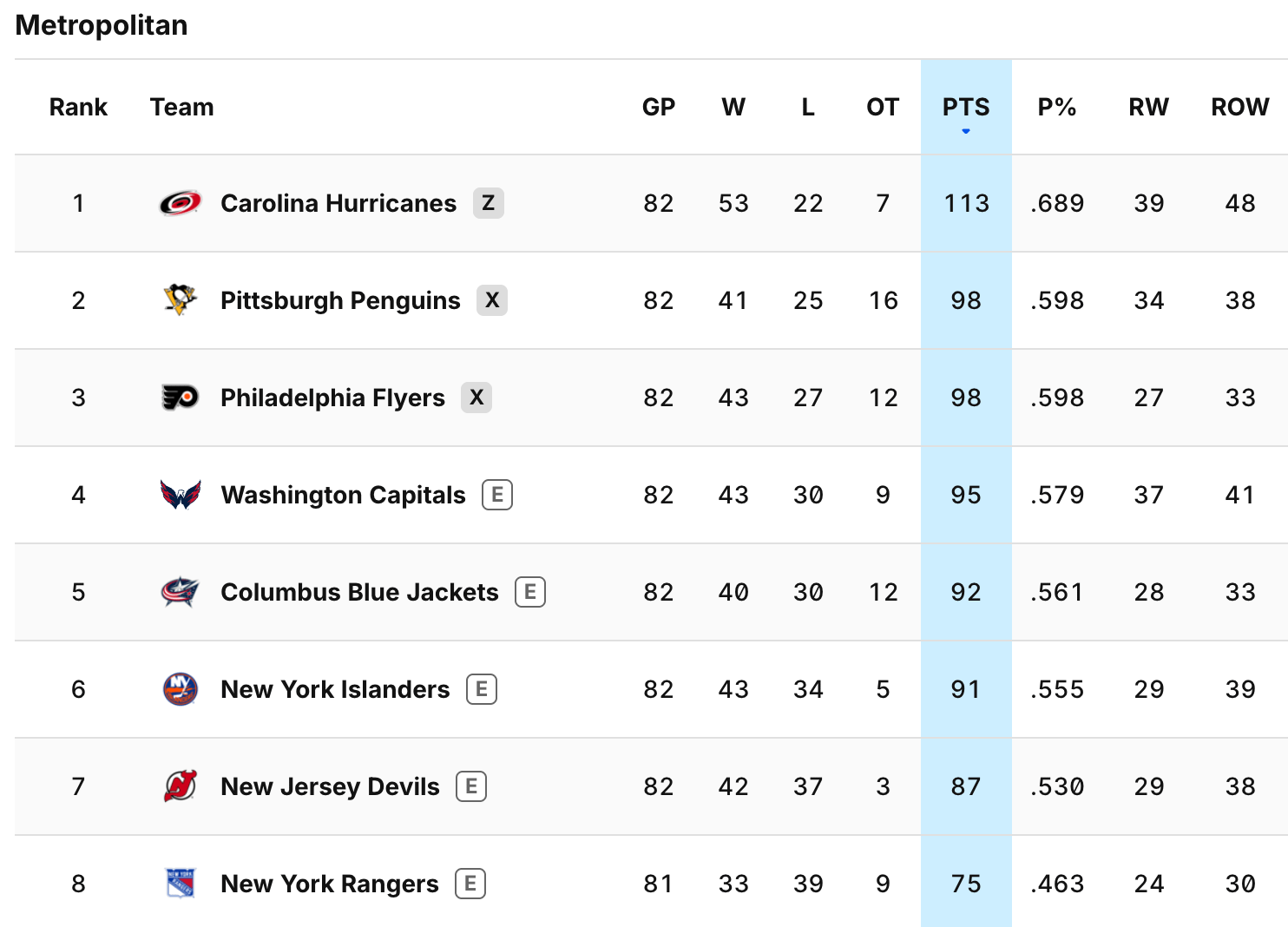Screen dimensions: 1288x927
Task: Click the X badge beside Pittsburgh Penguins
Action: pos(492,300)
